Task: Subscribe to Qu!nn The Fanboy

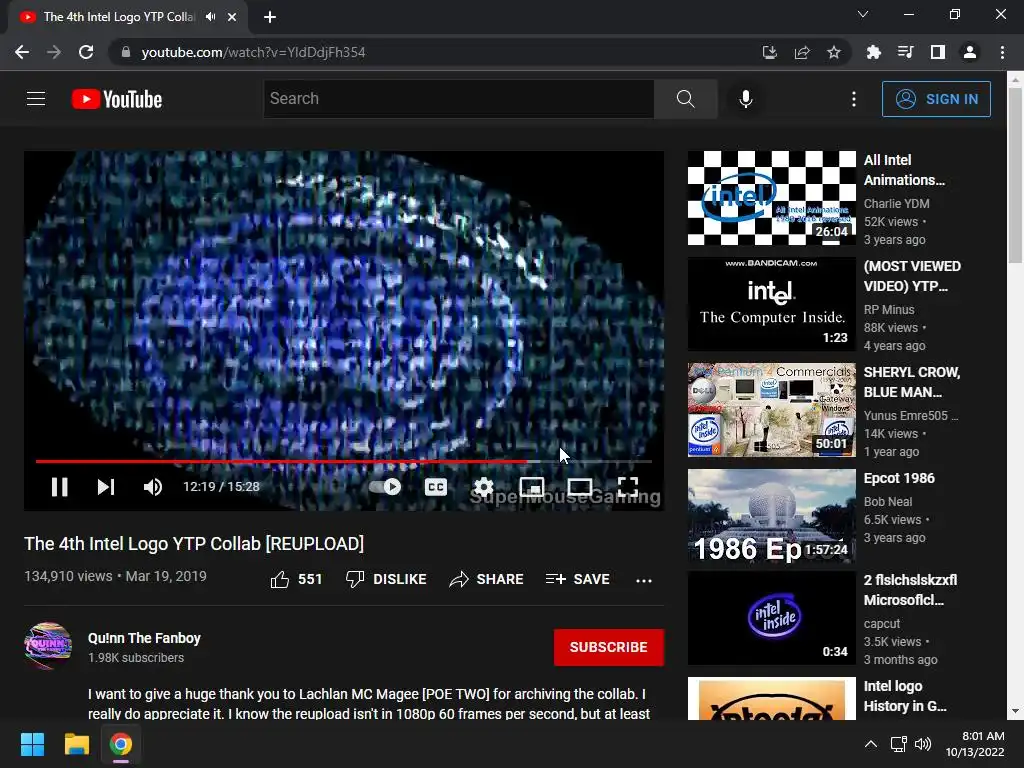Action: (609, 647)
